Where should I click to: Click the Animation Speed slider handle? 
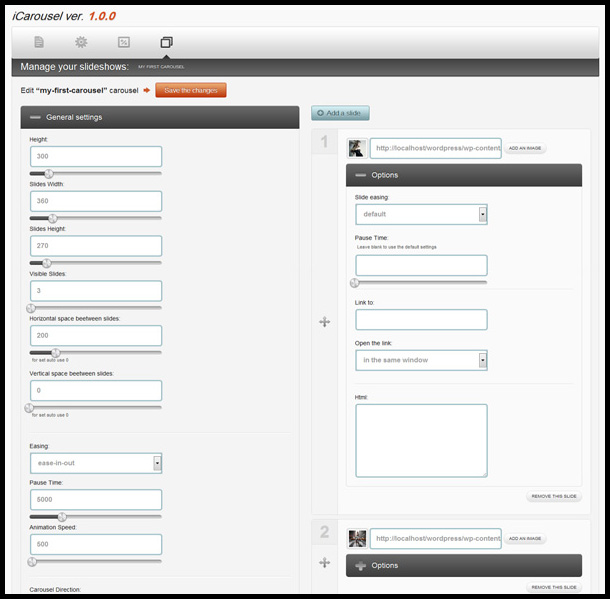[x=32, y=561]
